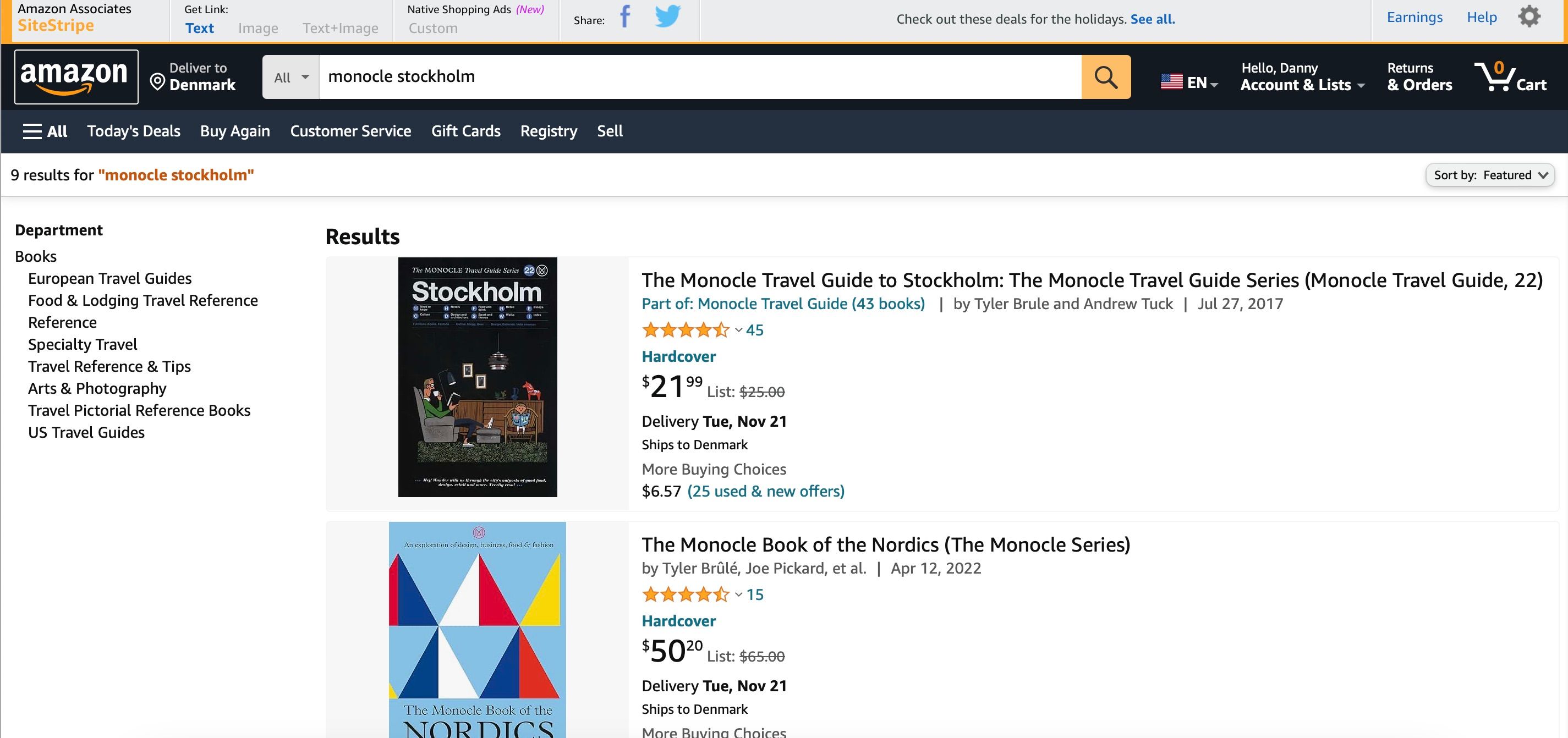
Task: Open the hamburger All menu
Action: 45,131
